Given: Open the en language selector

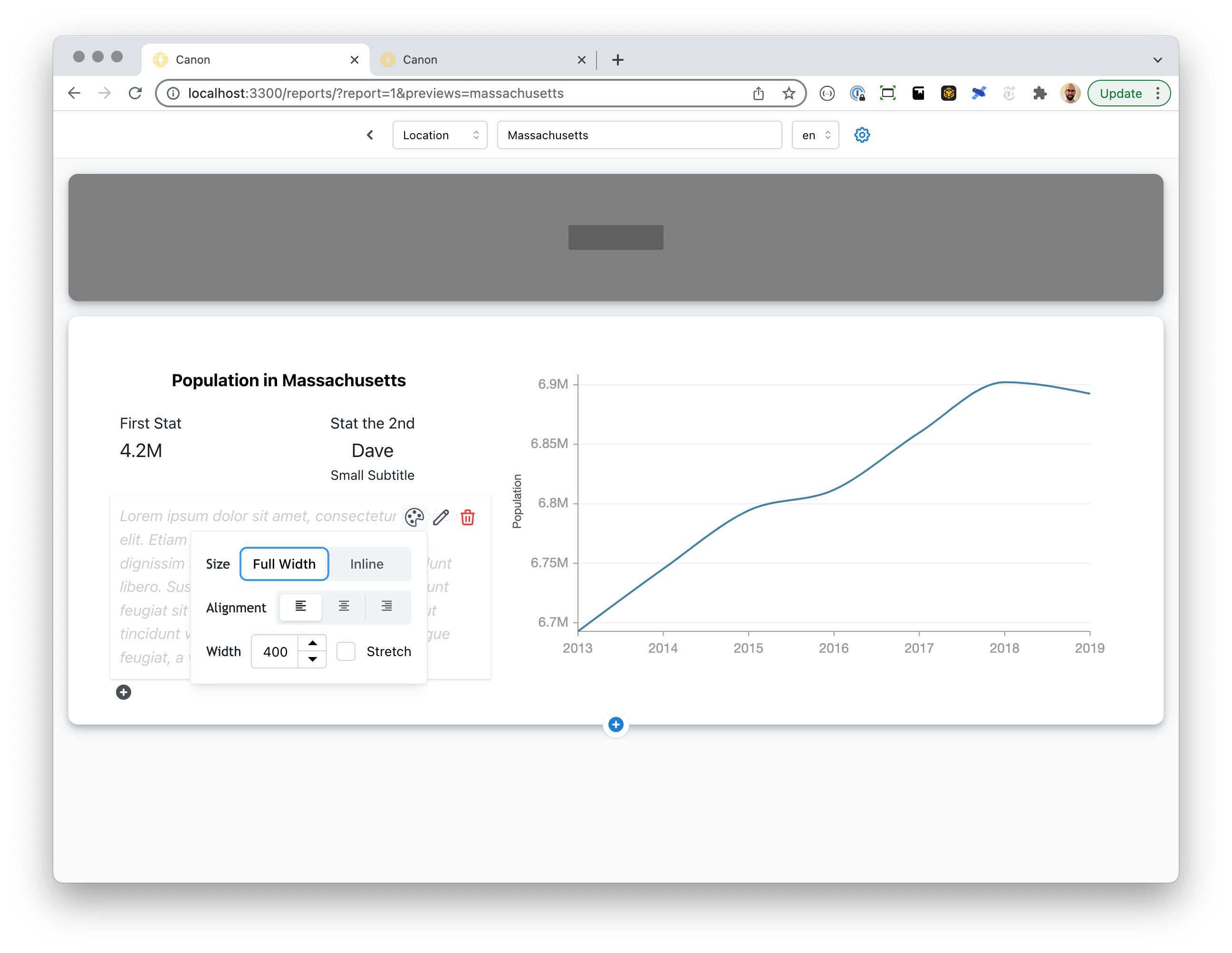Looking at the screenshot, I should (x=815, y=135).
